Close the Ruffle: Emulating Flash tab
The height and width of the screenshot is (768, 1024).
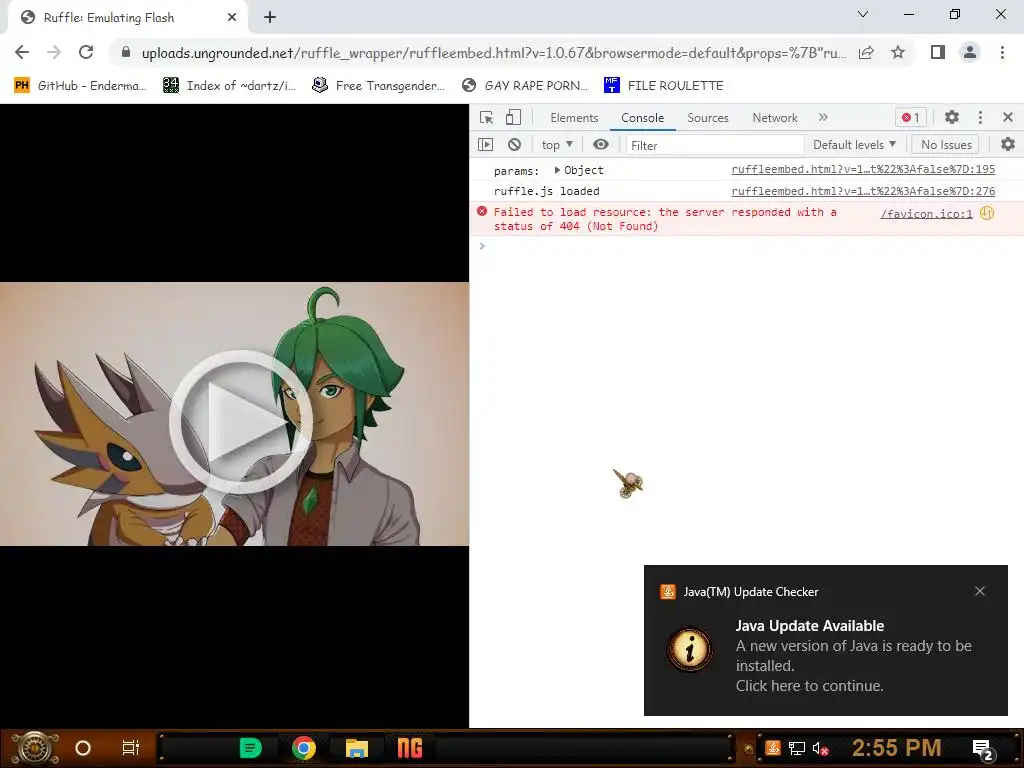[x=232, y=18]
